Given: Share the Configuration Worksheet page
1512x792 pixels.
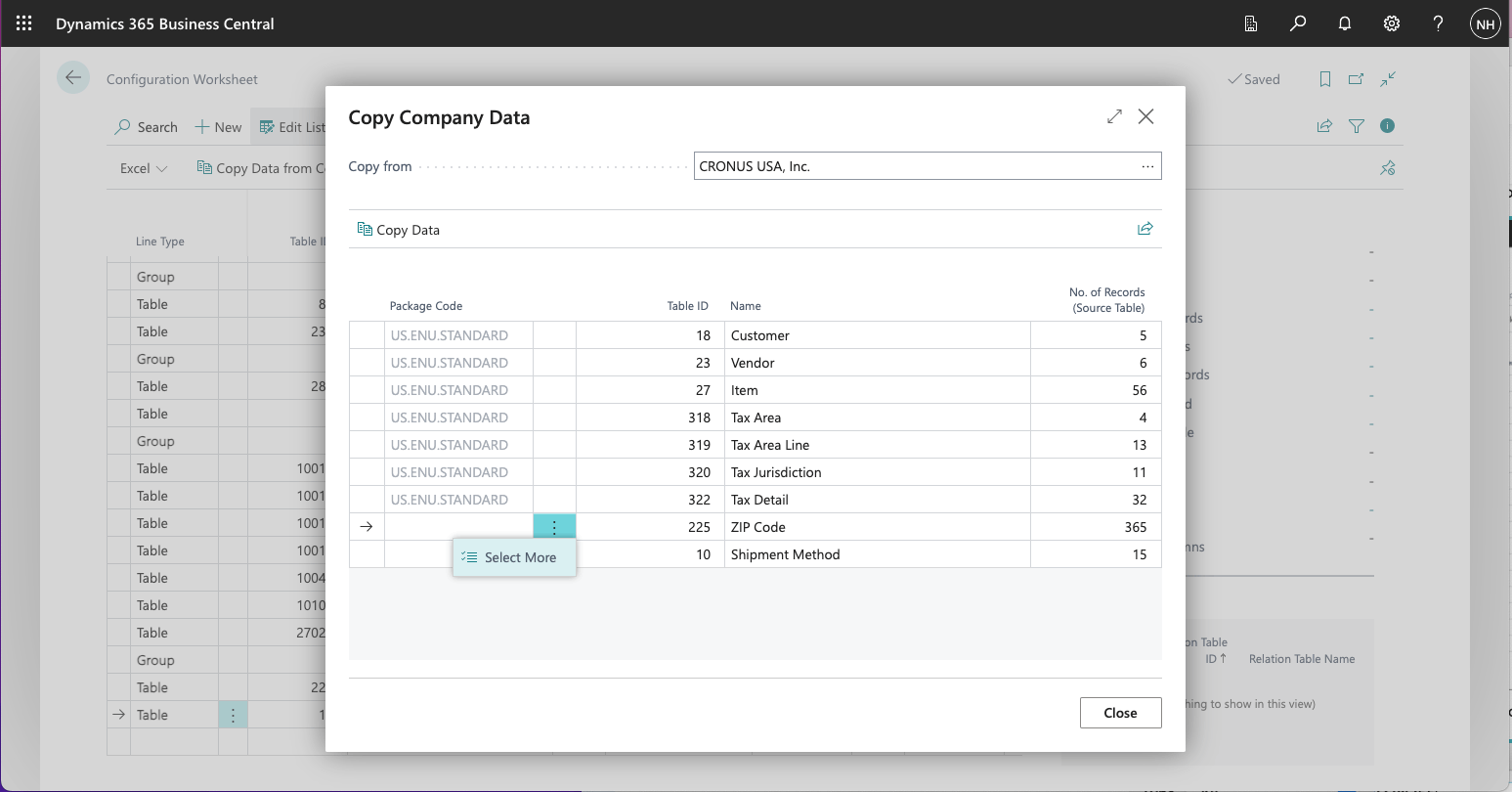Looking at the screenshot, I should (1324, 126).
